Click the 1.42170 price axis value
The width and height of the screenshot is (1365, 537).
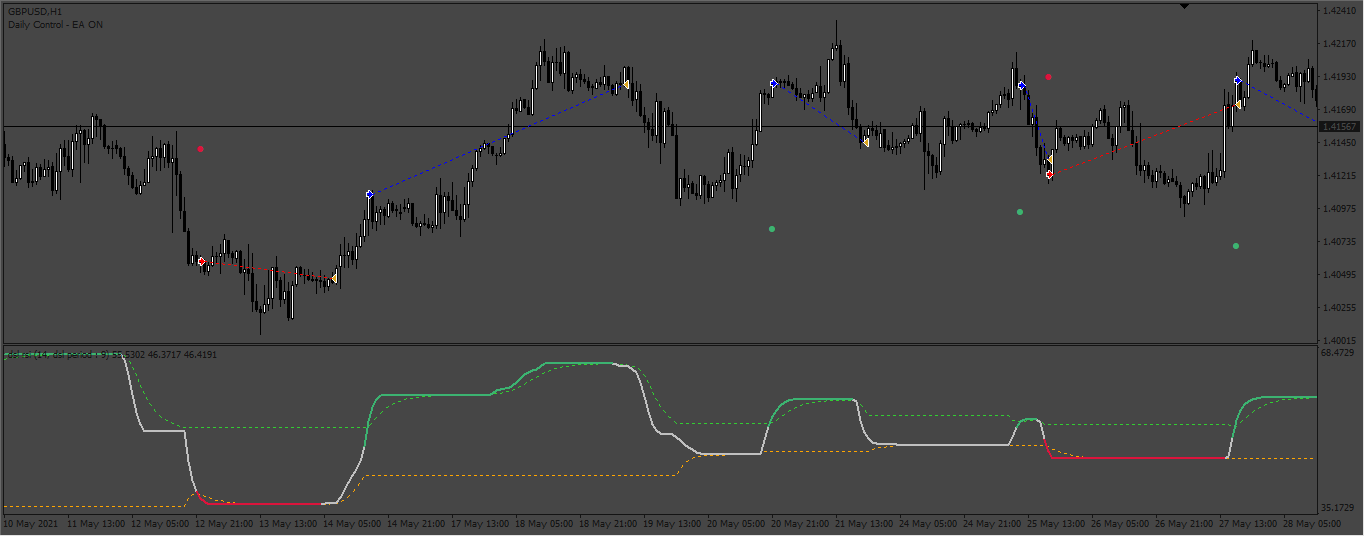(x=1339, y=44)
